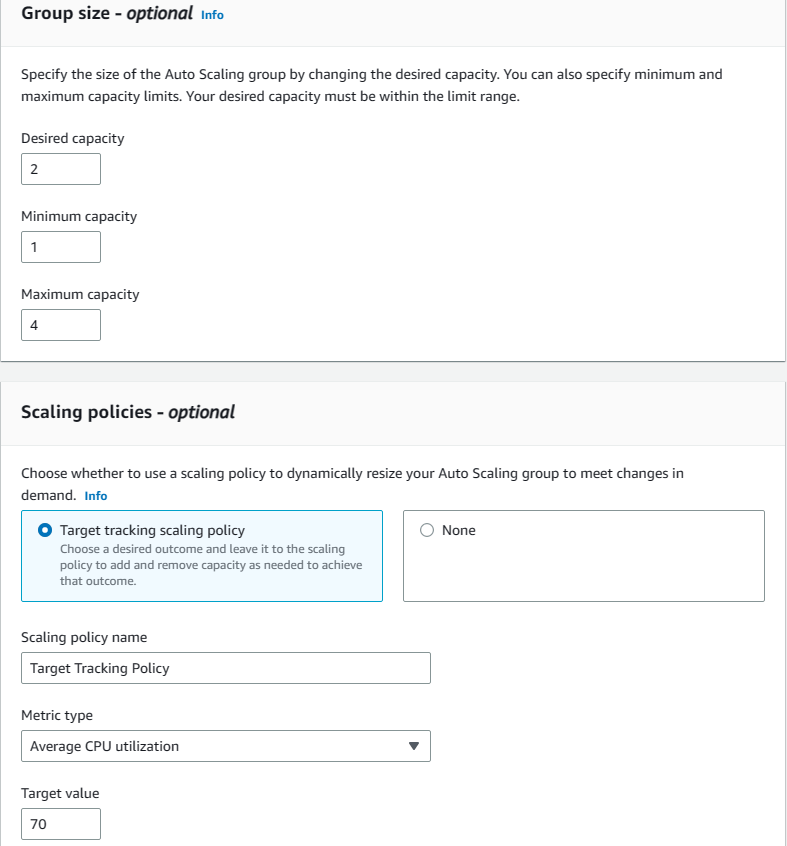The image size is (787, 846).
Task: Open the Info link after 'demand.'
Action: [x=96, y=496]
